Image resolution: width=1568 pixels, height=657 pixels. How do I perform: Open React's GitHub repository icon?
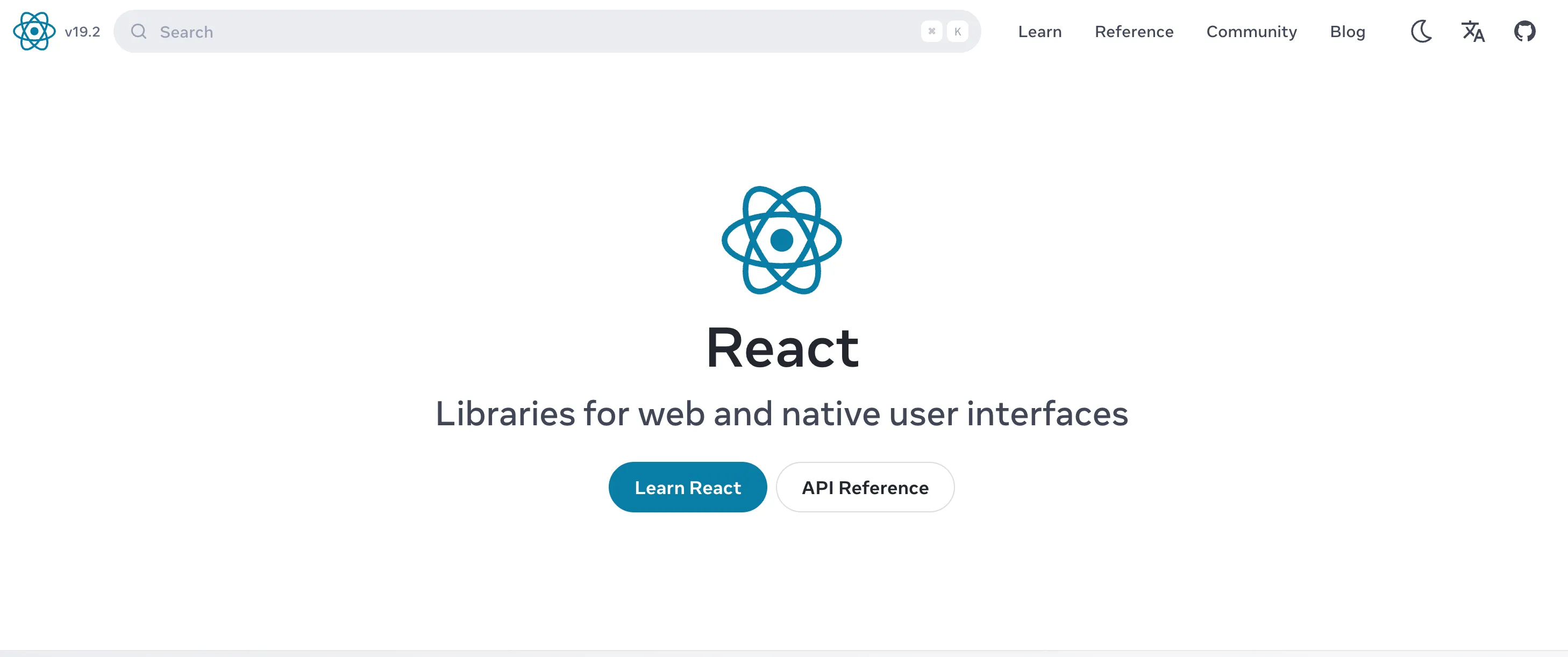click(x=1526, y=32)
